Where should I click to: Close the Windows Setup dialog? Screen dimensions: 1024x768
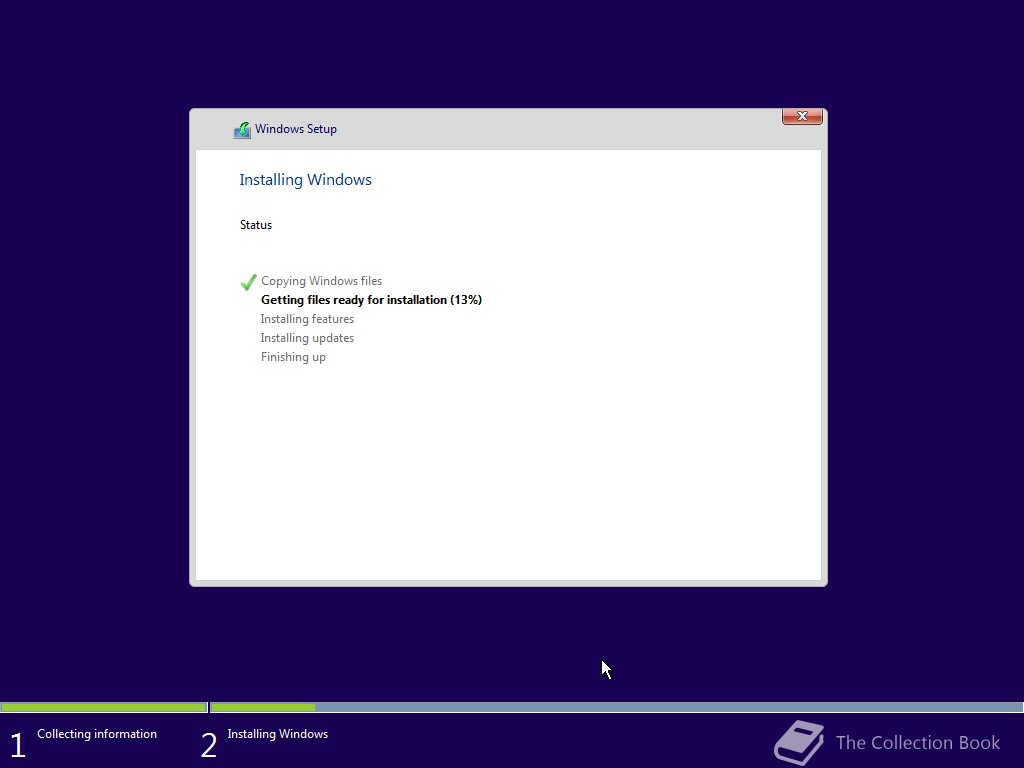[x=802, y=116]
